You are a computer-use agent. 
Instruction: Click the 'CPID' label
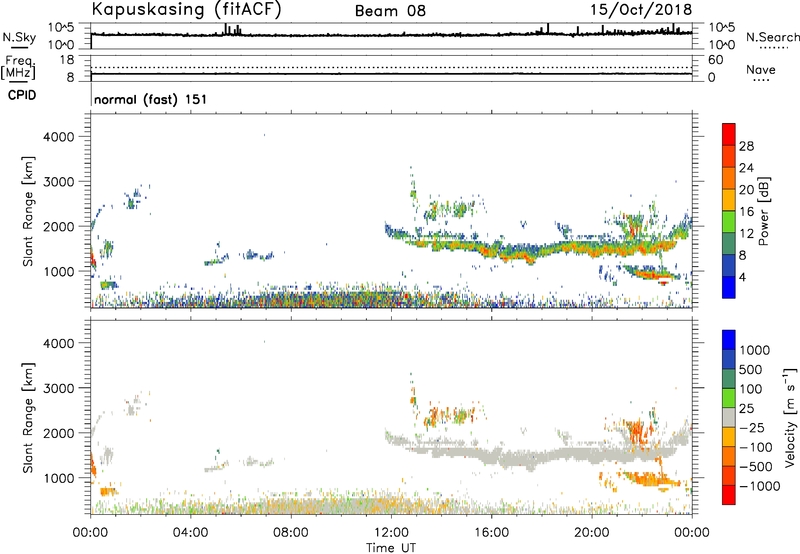pyautogui.click(x=22, y=95)
